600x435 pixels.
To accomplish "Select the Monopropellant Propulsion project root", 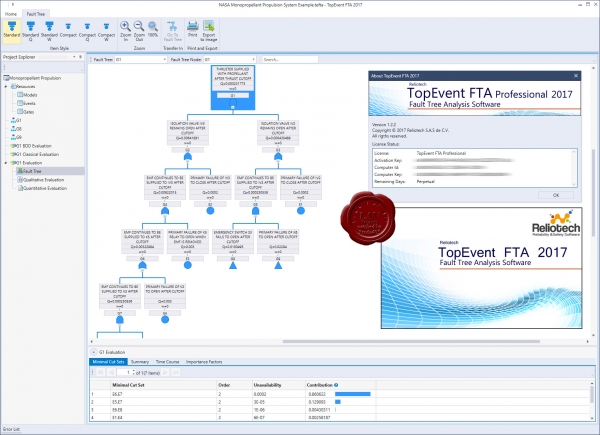I will click(32, 78).
